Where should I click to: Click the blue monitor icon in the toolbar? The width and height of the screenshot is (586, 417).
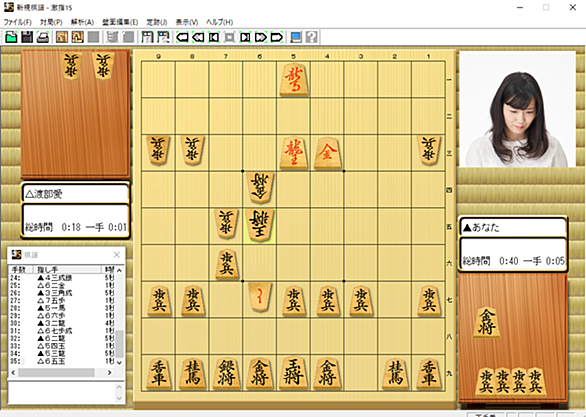[296, 37]
